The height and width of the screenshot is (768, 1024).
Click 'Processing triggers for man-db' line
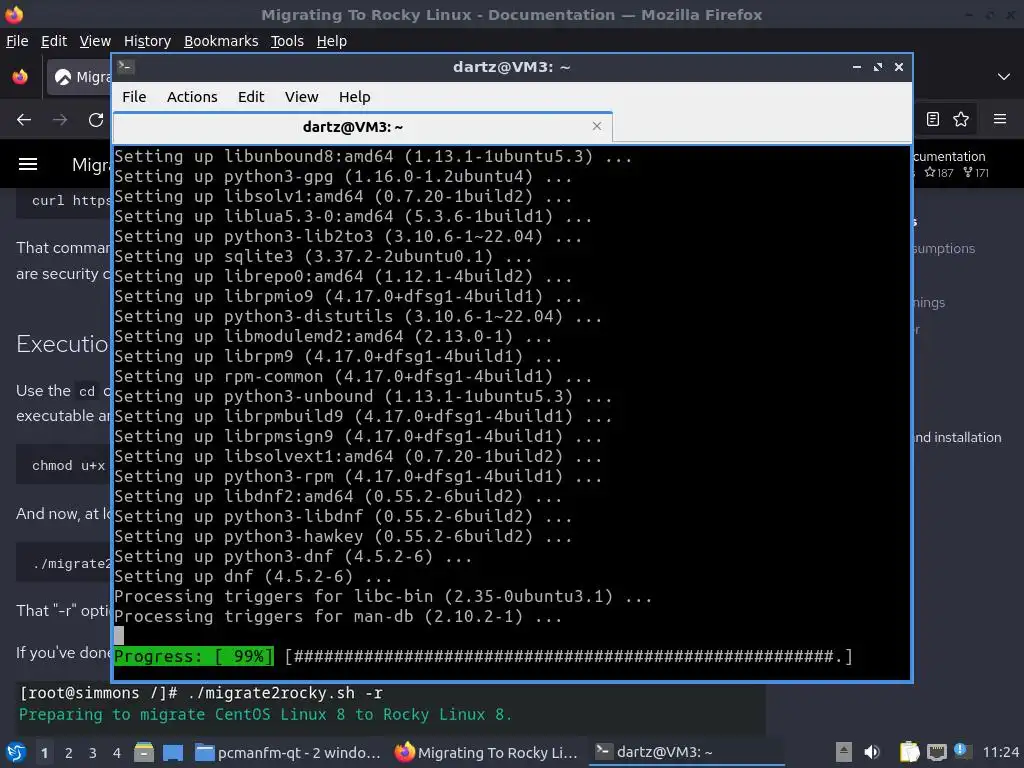(x=338, y=616)
